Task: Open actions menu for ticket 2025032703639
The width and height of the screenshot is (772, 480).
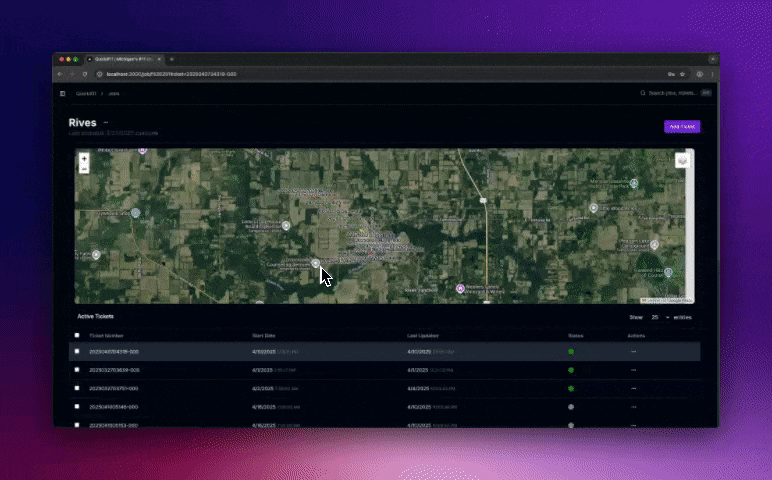Action: [x=634, y=370]
